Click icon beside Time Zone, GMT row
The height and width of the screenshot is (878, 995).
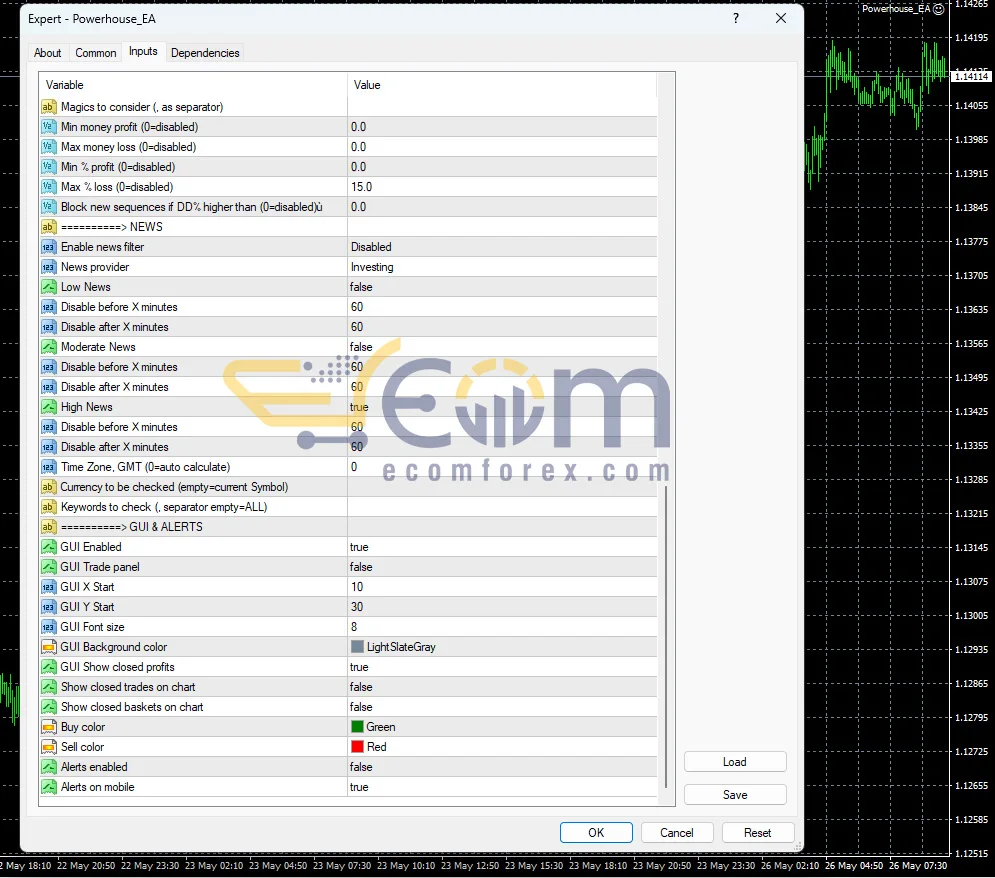(x=48, y=467)
